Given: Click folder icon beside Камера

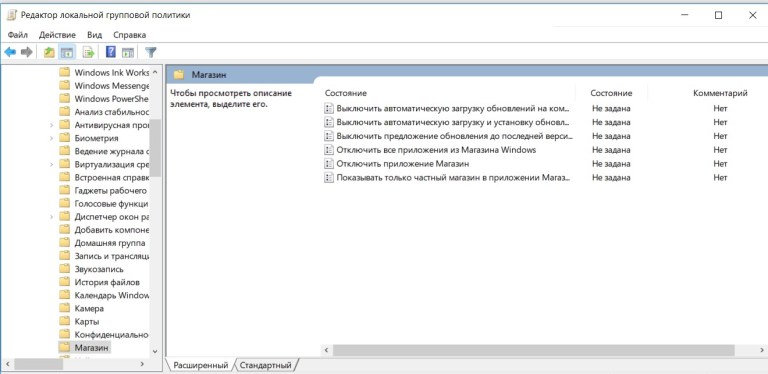Looking at the screenshot, I should (64, 308).
